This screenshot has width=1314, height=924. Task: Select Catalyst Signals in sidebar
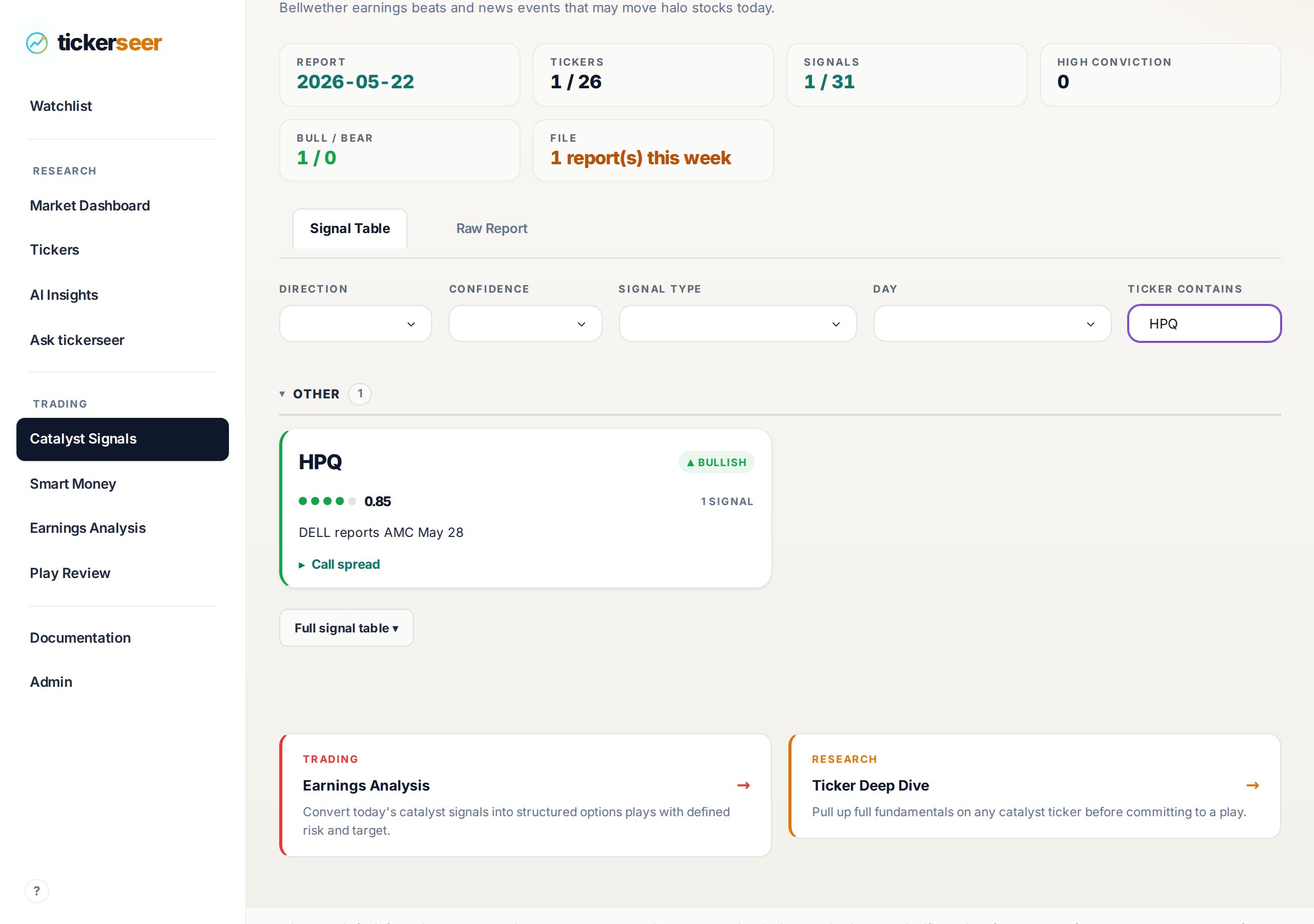123,439
